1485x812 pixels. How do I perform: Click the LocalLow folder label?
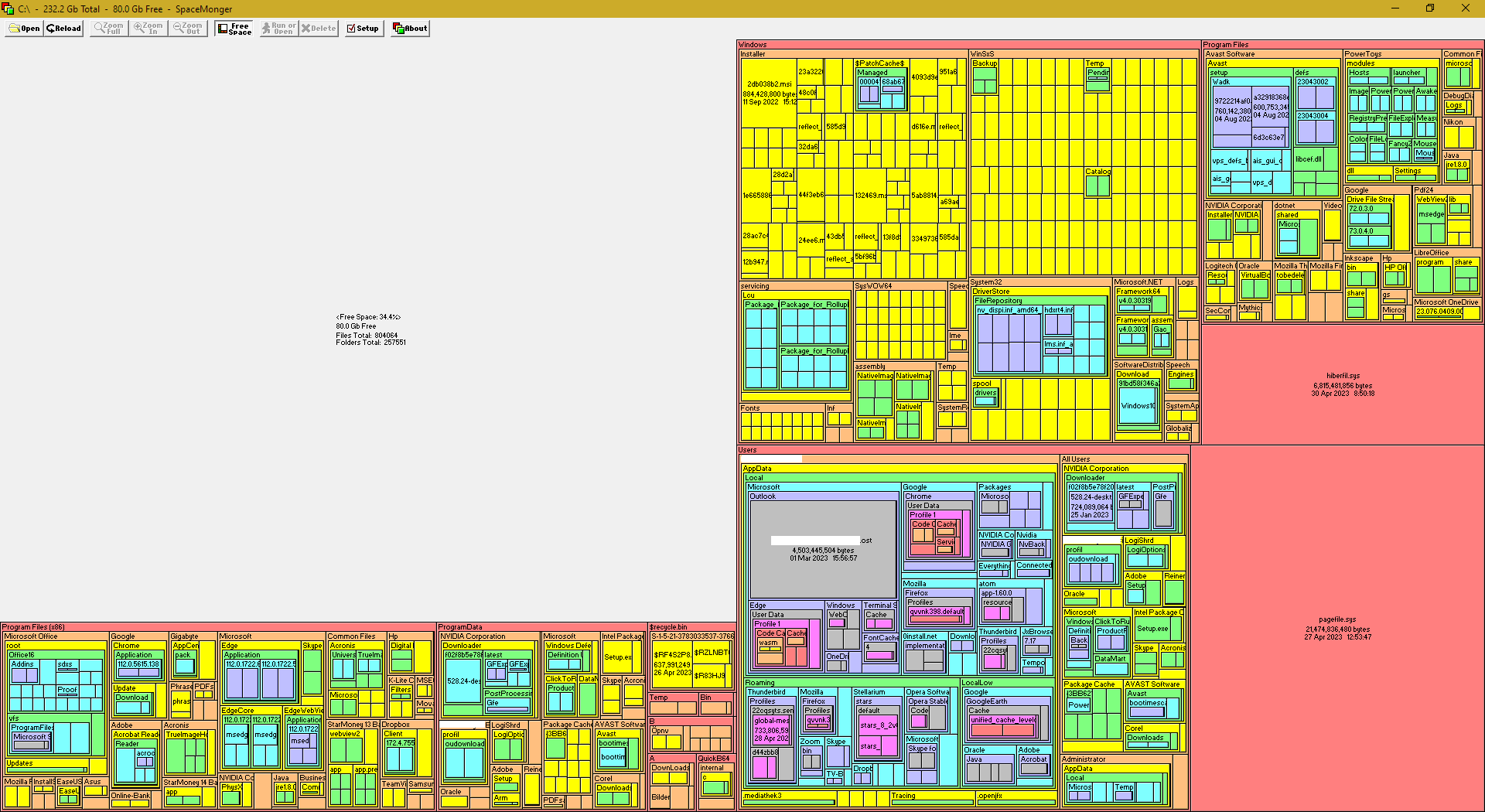pyautogui.click(x=977, y=683)
